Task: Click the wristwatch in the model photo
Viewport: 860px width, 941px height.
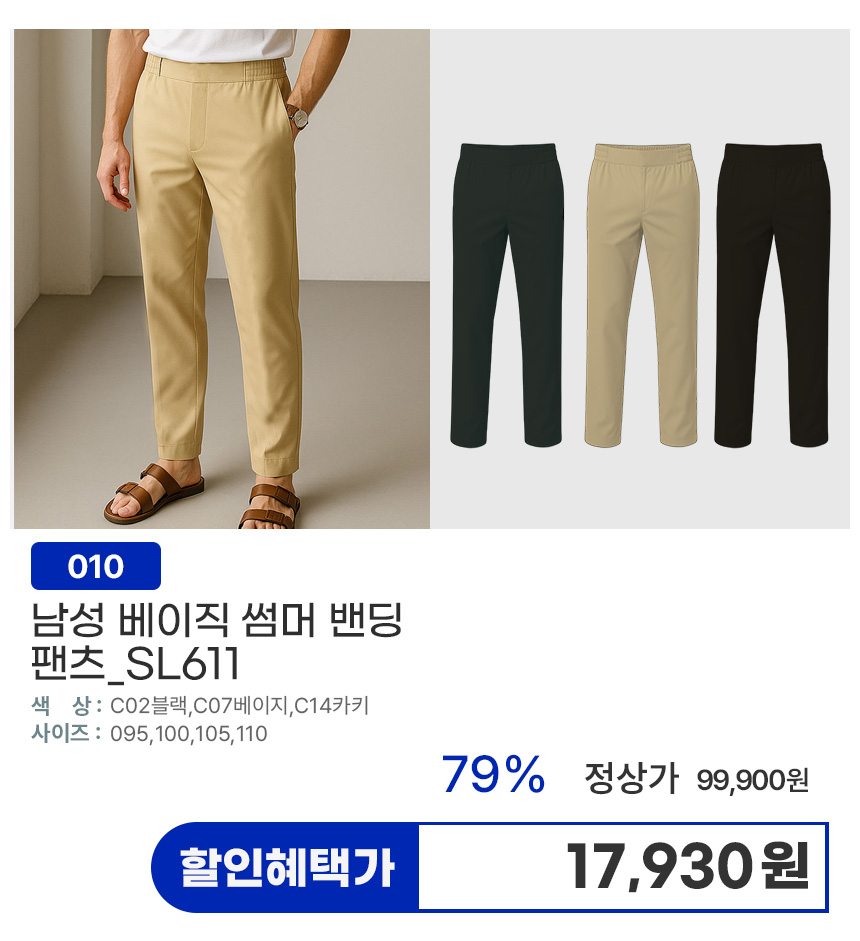Action: [298, 115]
